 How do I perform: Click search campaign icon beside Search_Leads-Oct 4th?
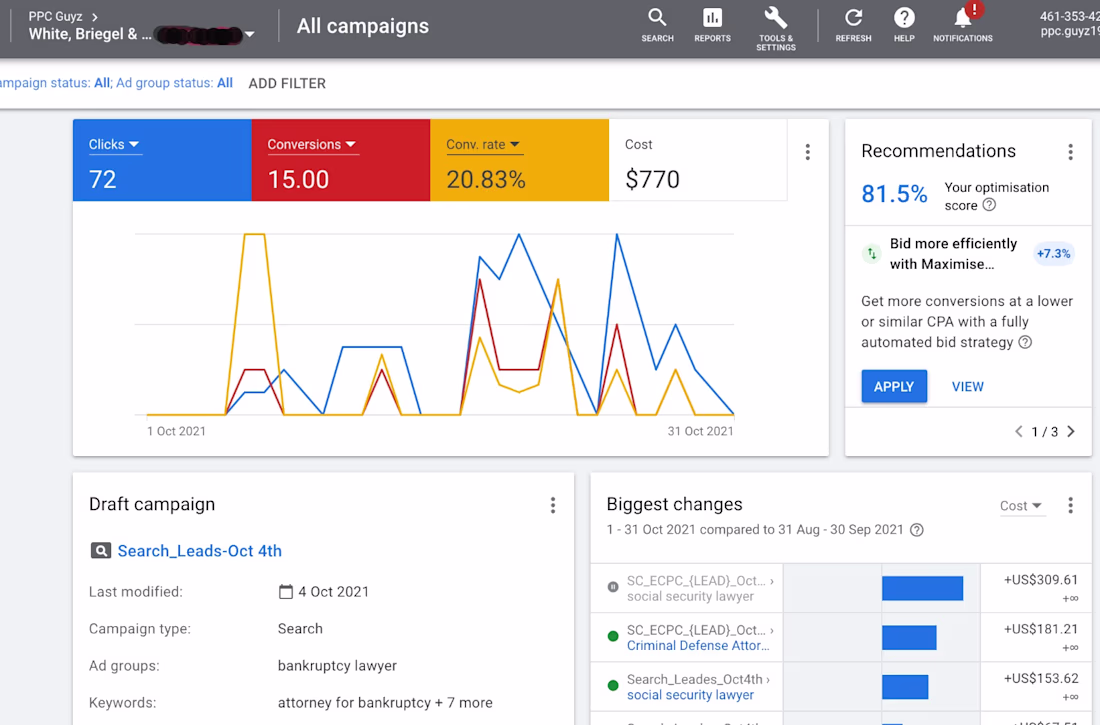[x=100, y=551]
